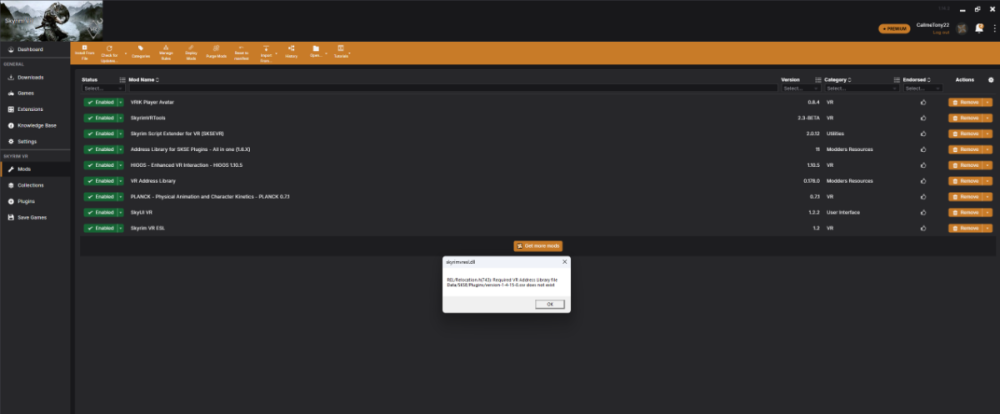The image size is (1000, 414).
Task: Click the Premium badge
Action: pyautogui.click(x=894, y=29)
